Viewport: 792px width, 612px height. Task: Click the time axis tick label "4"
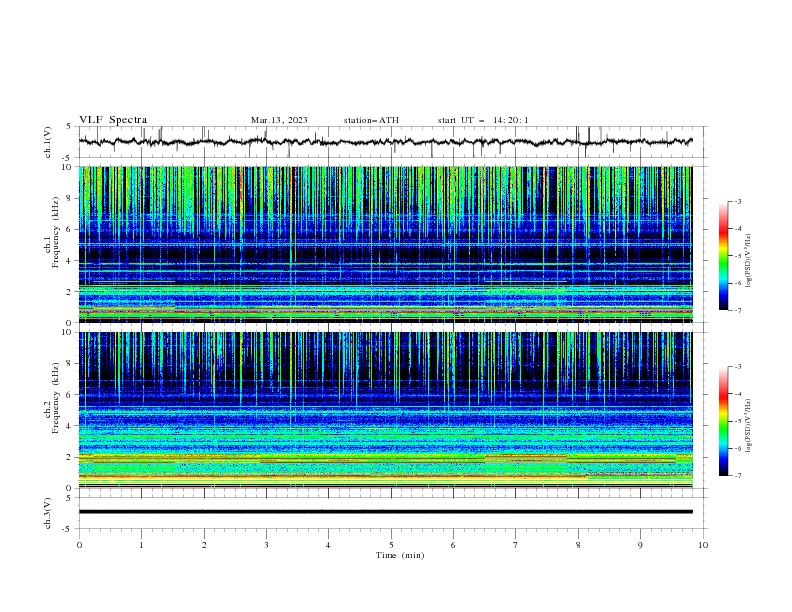pos(328,545)
